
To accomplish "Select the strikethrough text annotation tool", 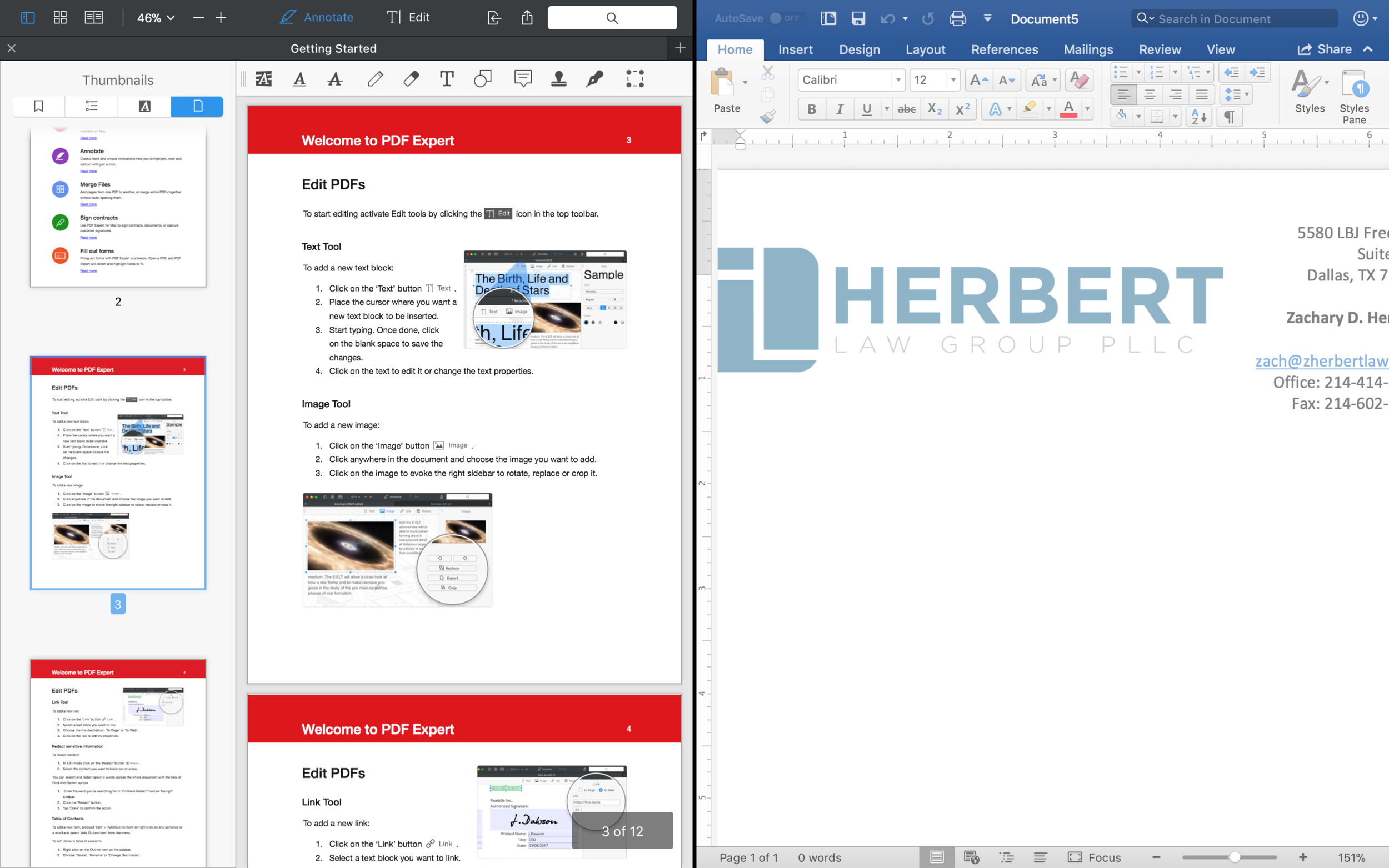I will click(336, 79).
